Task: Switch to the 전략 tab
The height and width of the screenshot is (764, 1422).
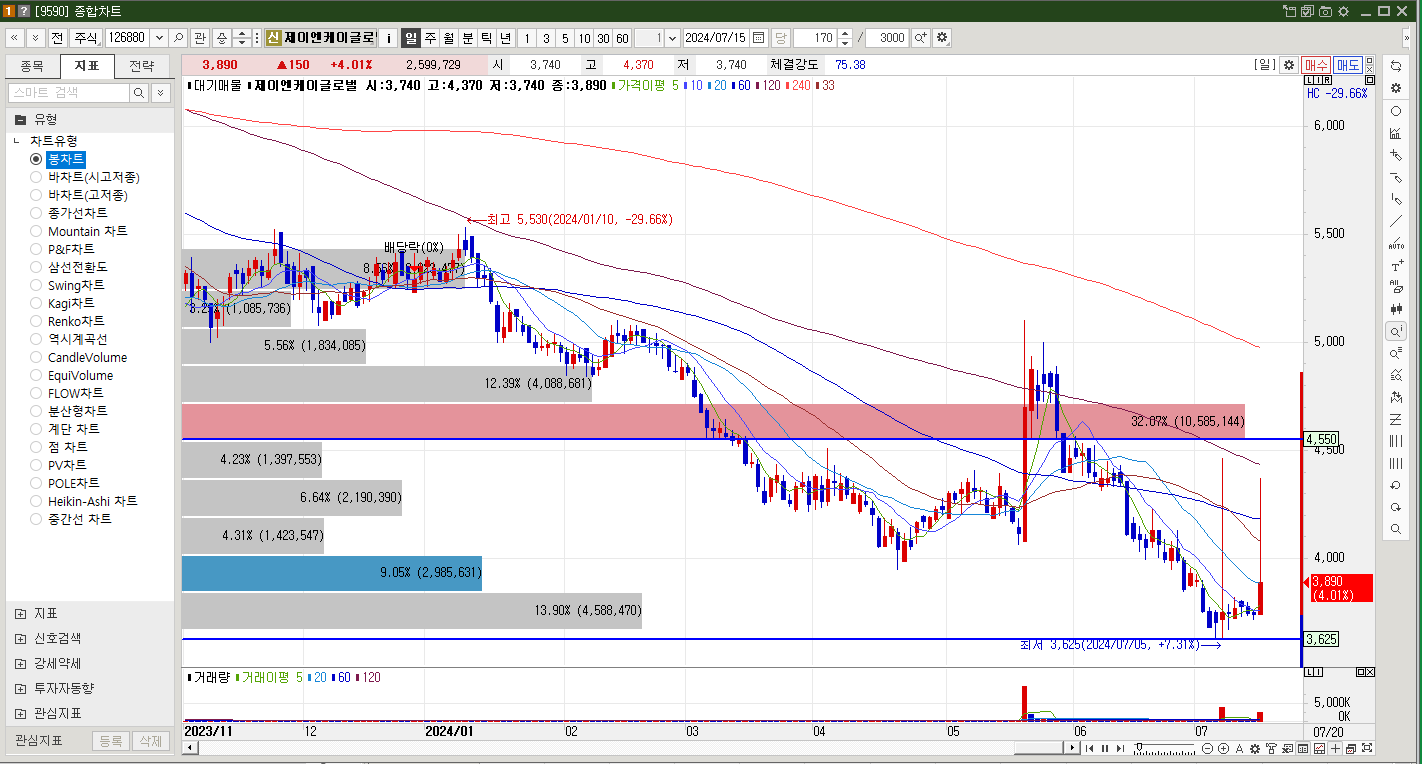Action: (142, 66)
